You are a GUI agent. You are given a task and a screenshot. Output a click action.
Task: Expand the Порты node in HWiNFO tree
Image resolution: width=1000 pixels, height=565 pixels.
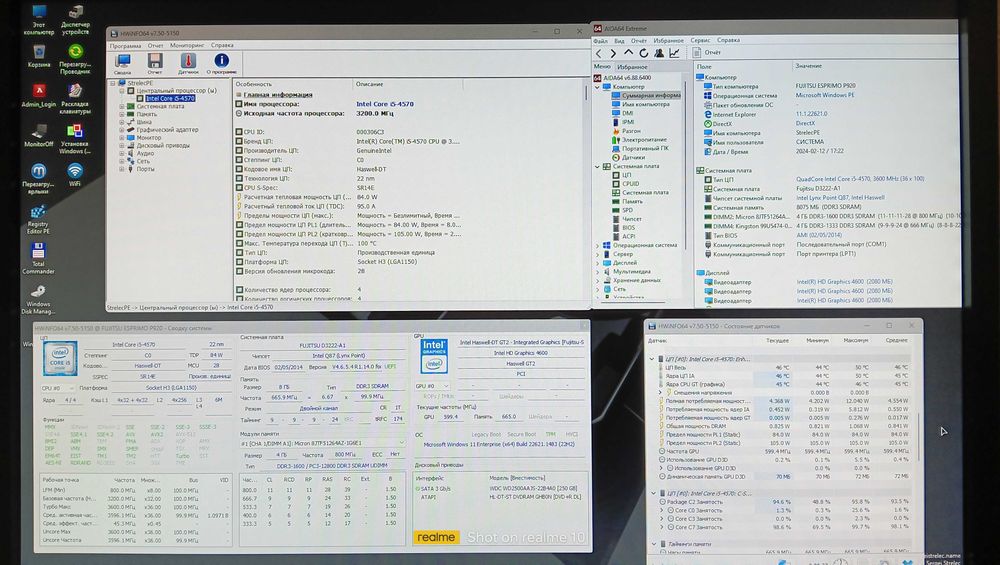pos(122,169)
